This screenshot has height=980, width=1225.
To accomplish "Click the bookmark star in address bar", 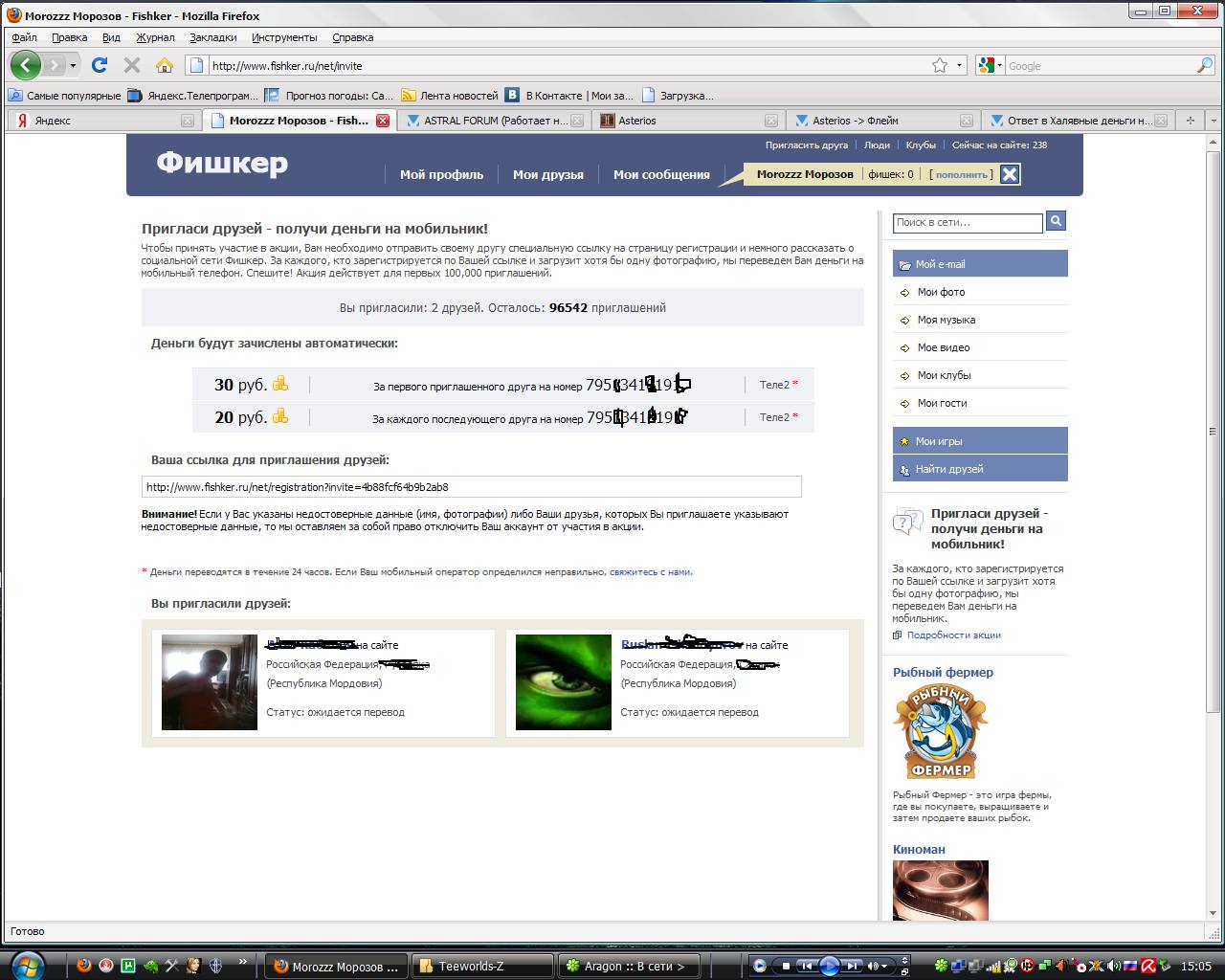I will tap(940, 65).
